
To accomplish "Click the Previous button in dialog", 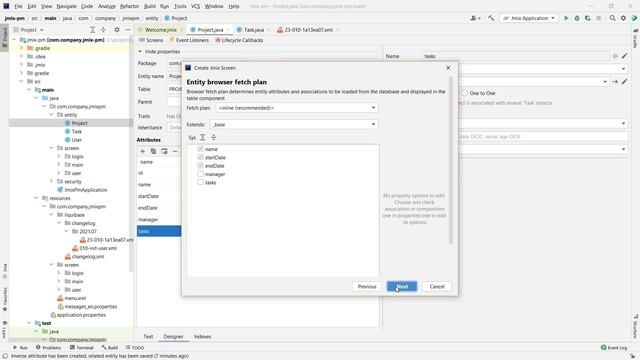I will click(x=367, y=287).
